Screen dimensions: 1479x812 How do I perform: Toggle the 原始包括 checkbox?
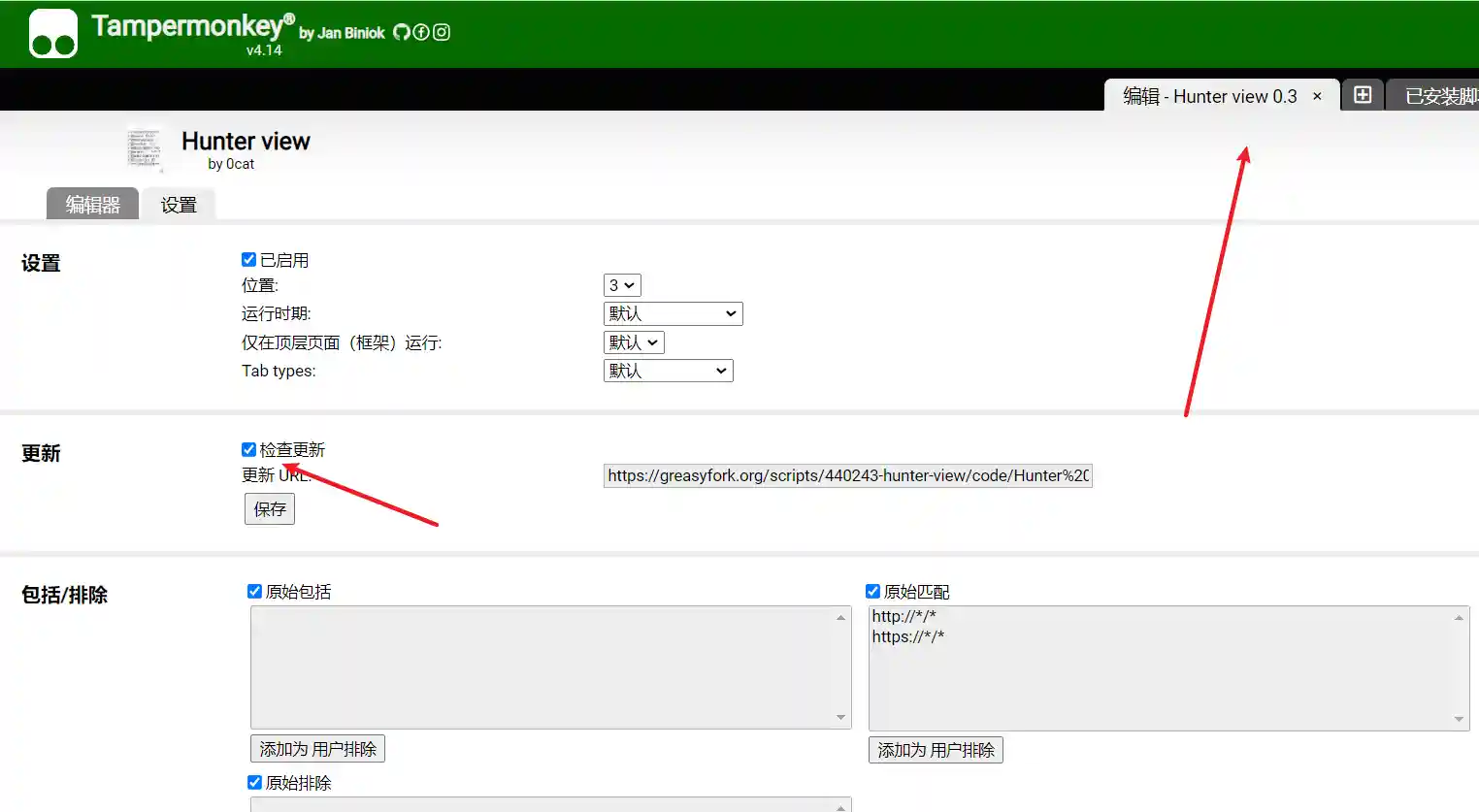click(x=254, y=591)
